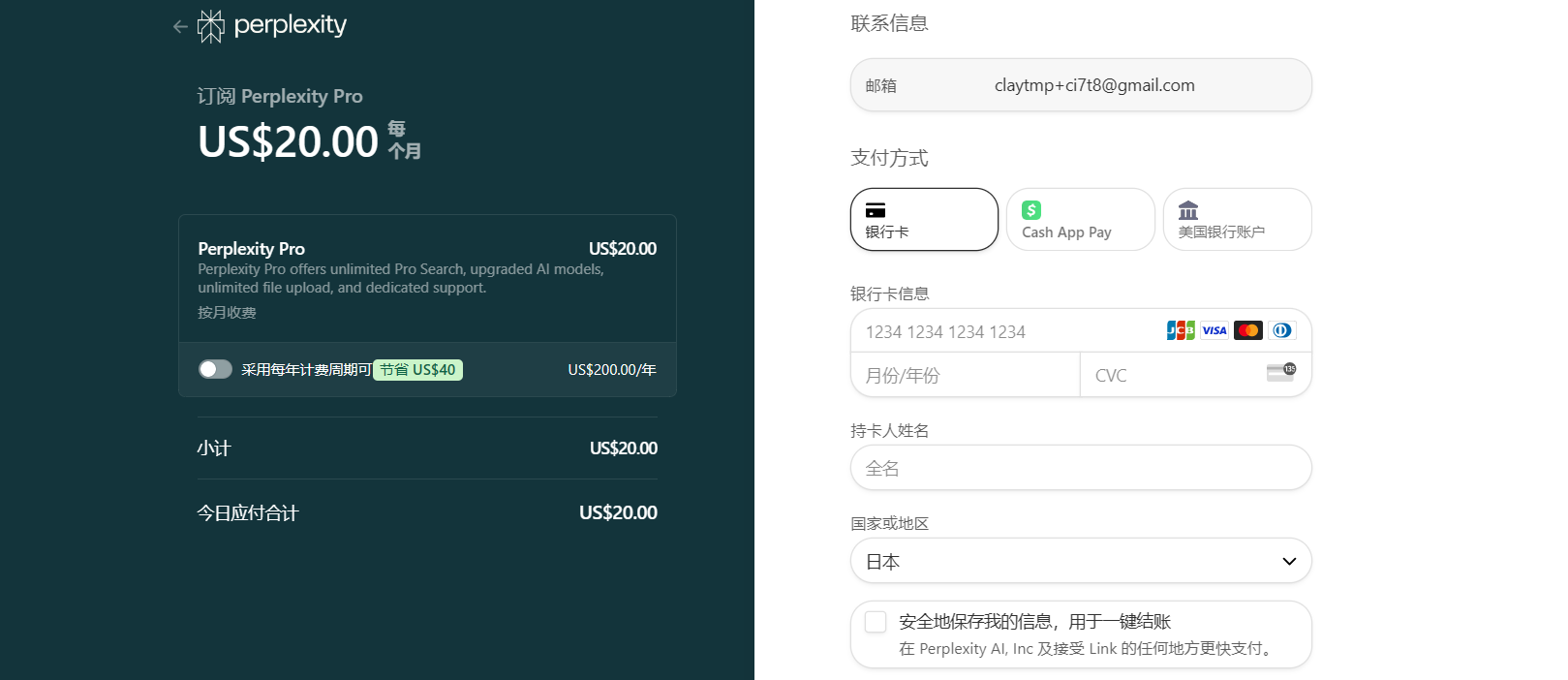Viewport: 1568px width, 680px height.
Task: Click the CVC card hint icon
Action: (x=1281, y=373)
